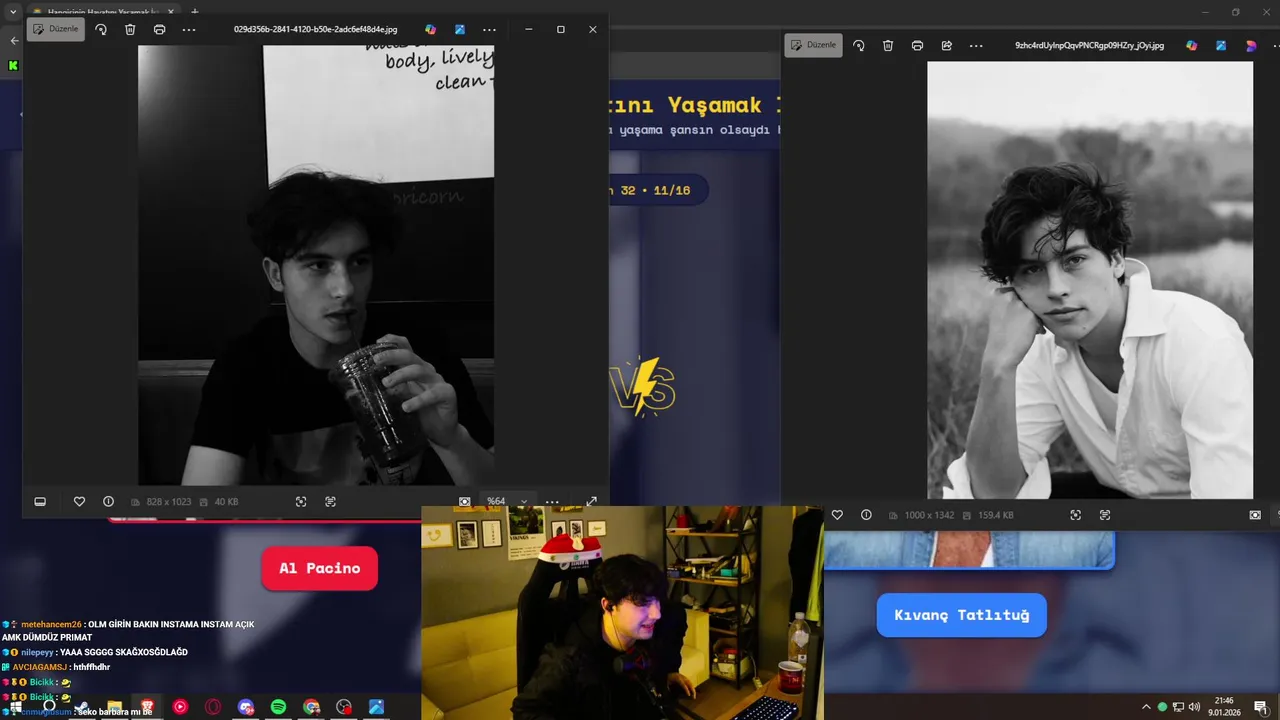1280x720 pixels.
Task: Click visual search camera icon in left window
Action: pos(465,501)
